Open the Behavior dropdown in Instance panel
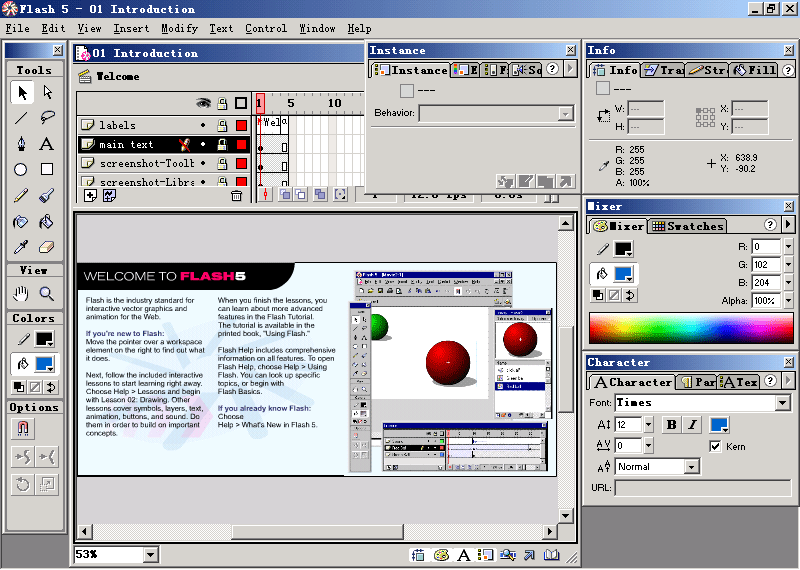 coord(565,113)
